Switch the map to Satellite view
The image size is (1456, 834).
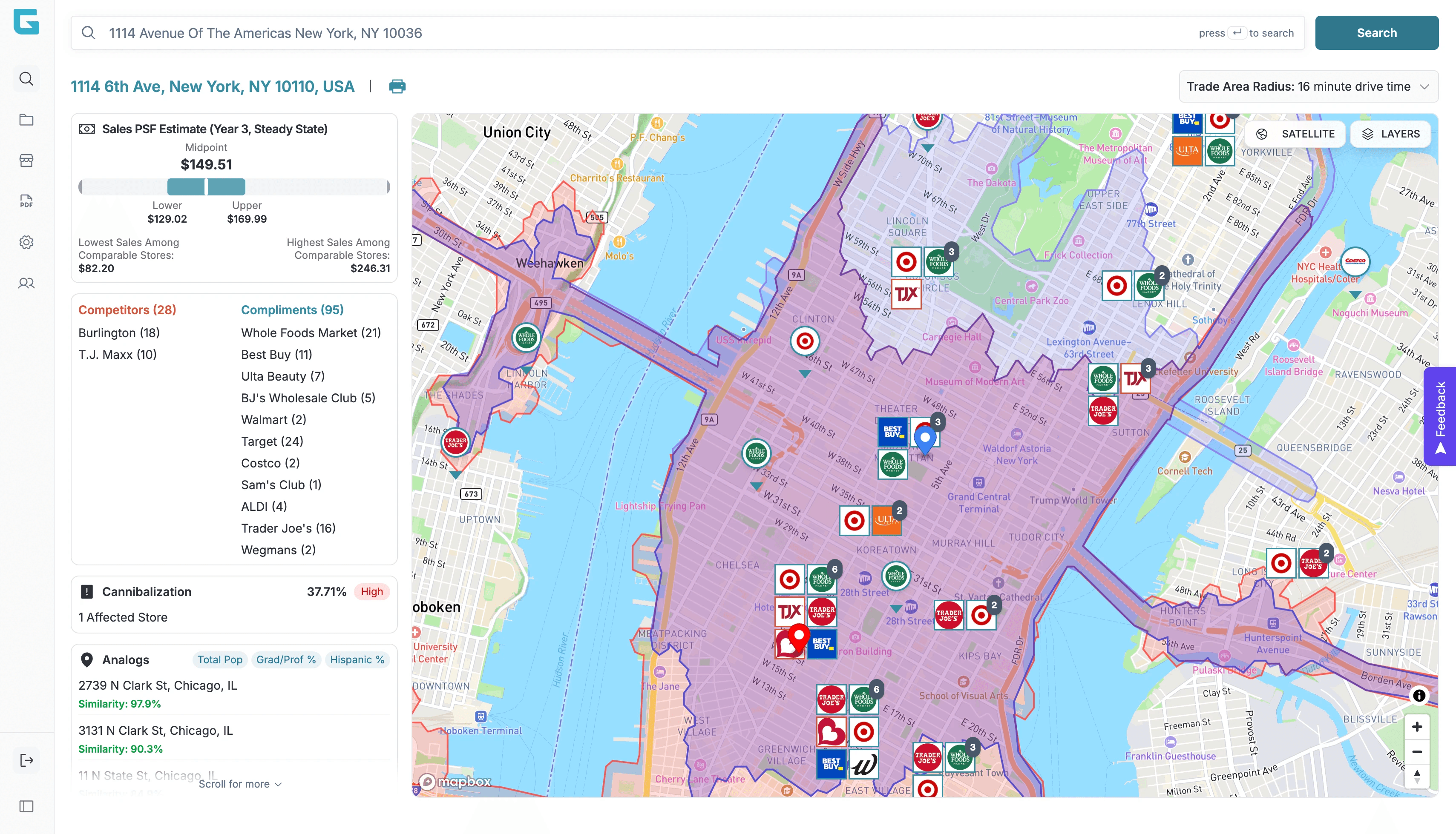pos(1295,133)
